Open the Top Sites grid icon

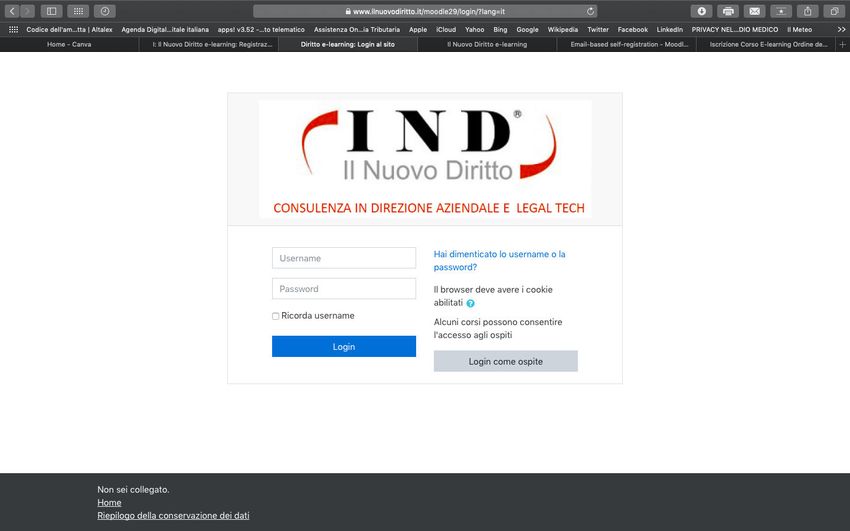coord(78,11)
